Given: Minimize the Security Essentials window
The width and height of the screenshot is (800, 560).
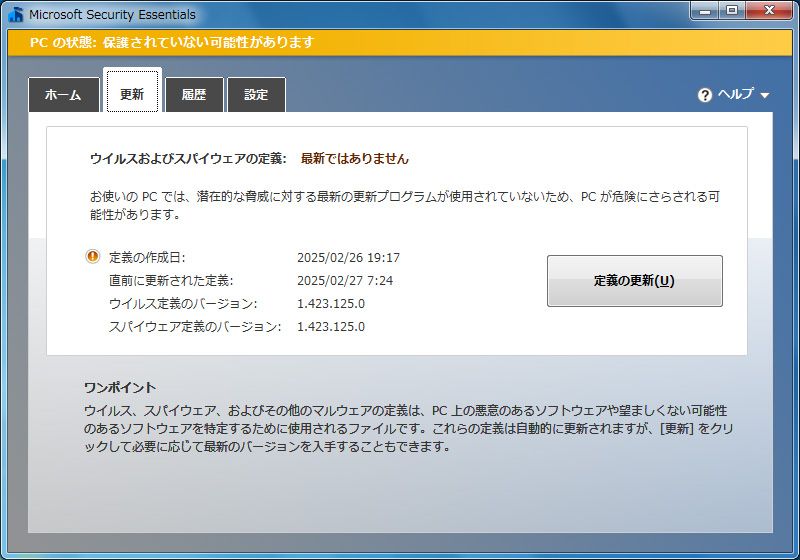Looking at the screenshot, I should 705,11.
